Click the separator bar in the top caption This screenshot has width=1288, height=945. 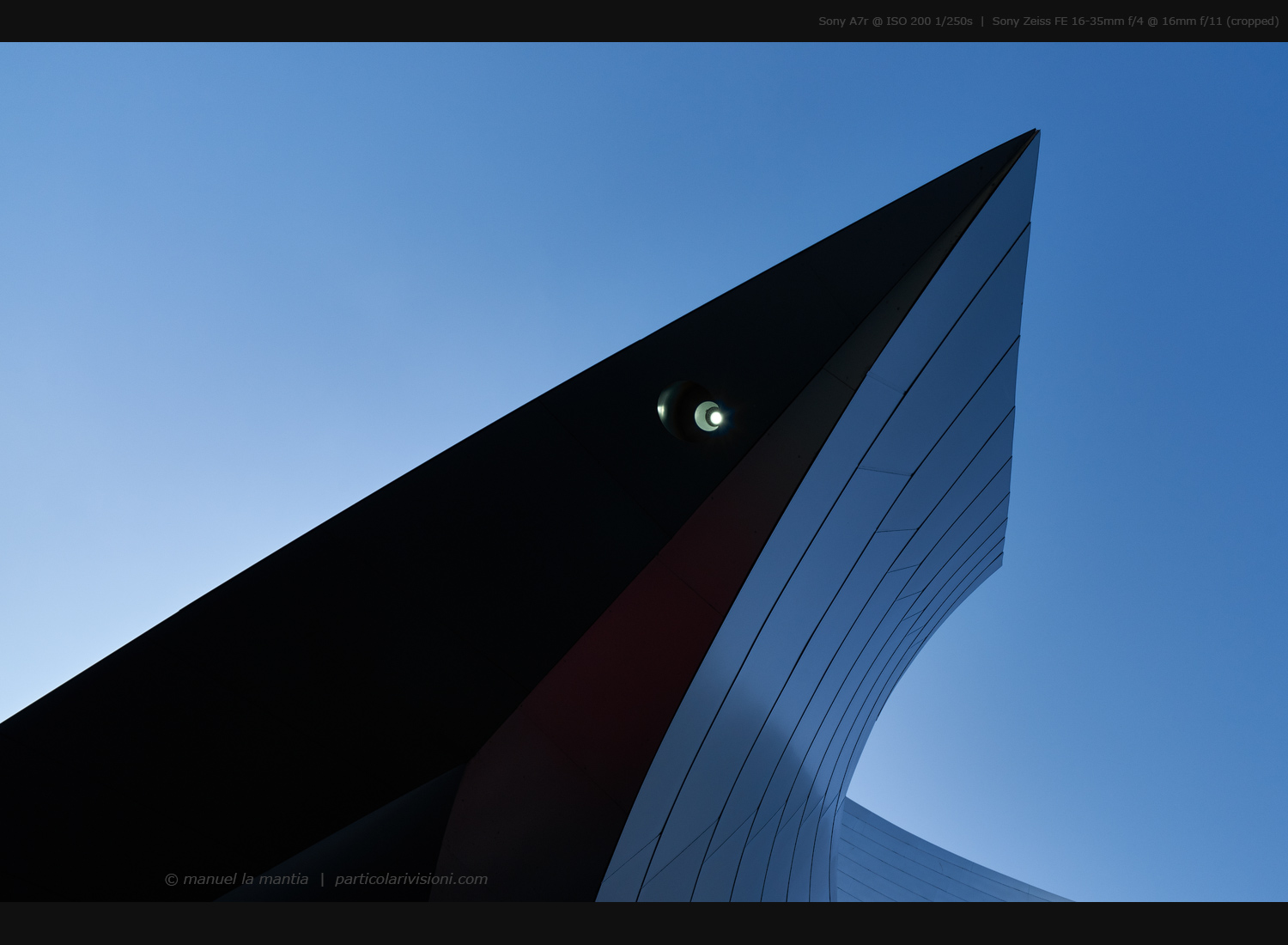click(x=982, y=21)
